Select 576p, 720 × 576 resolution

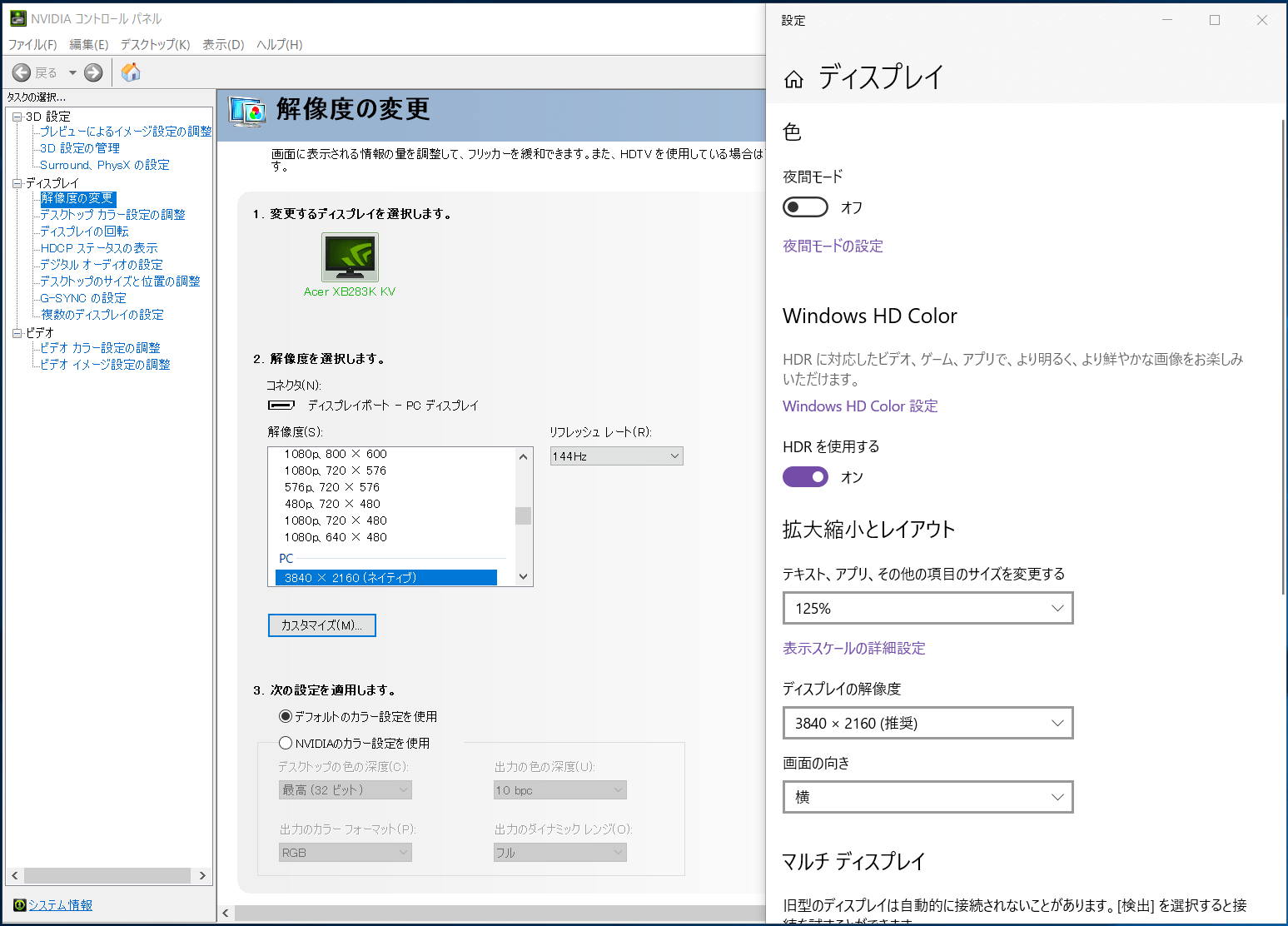tap(332, 487)
